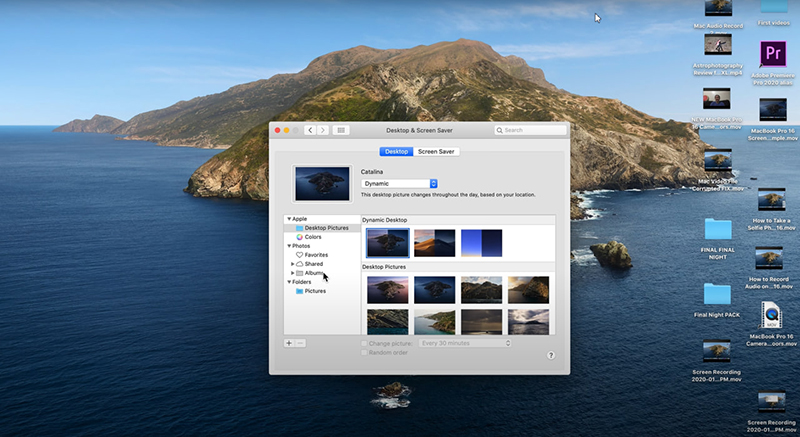Open the help question mark button
The image size is (800, 437).
(x=551, y=355)
